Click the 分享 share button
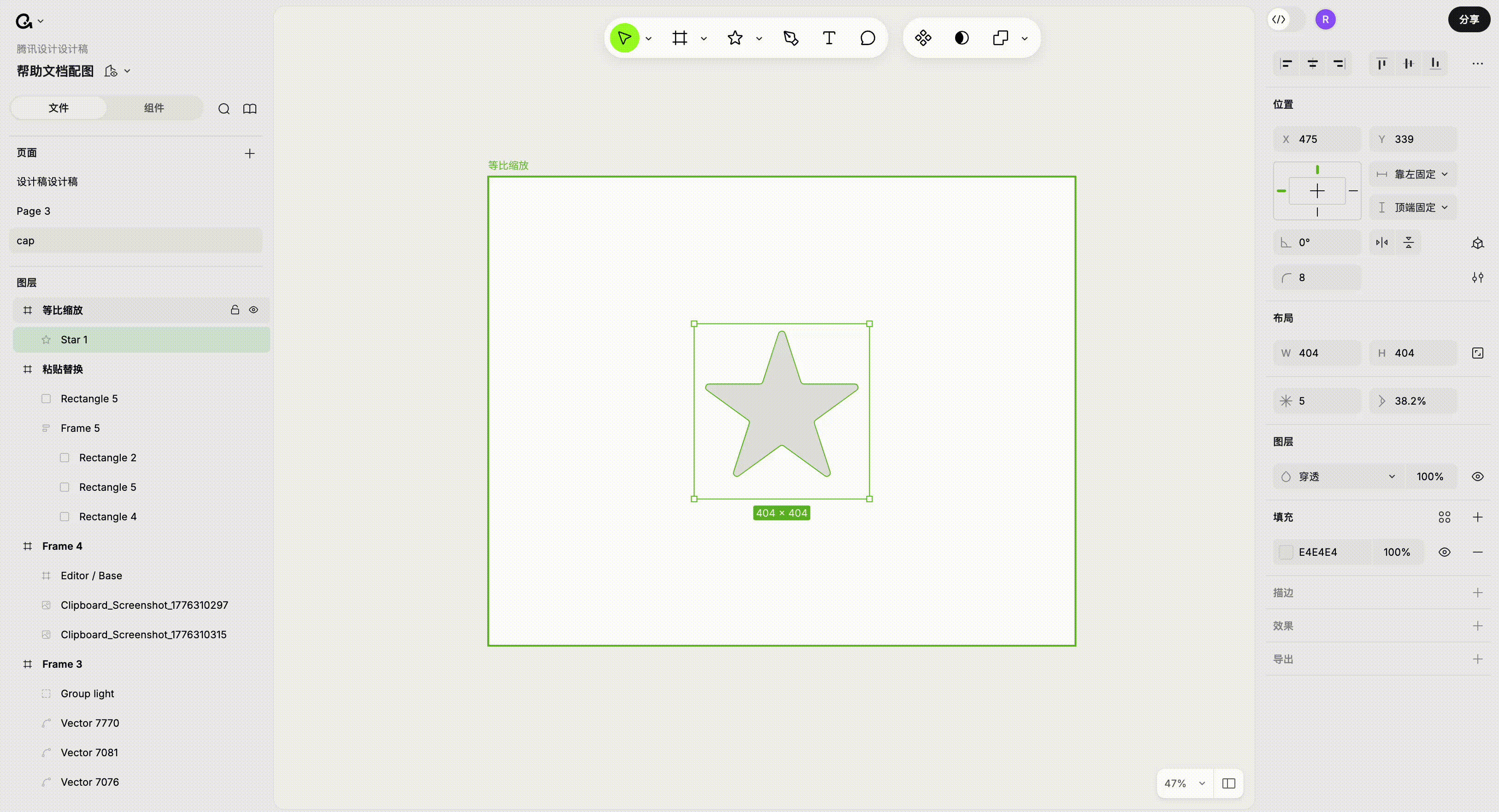The height and width of the screenshot is (812, 1499). [1468, 20]
